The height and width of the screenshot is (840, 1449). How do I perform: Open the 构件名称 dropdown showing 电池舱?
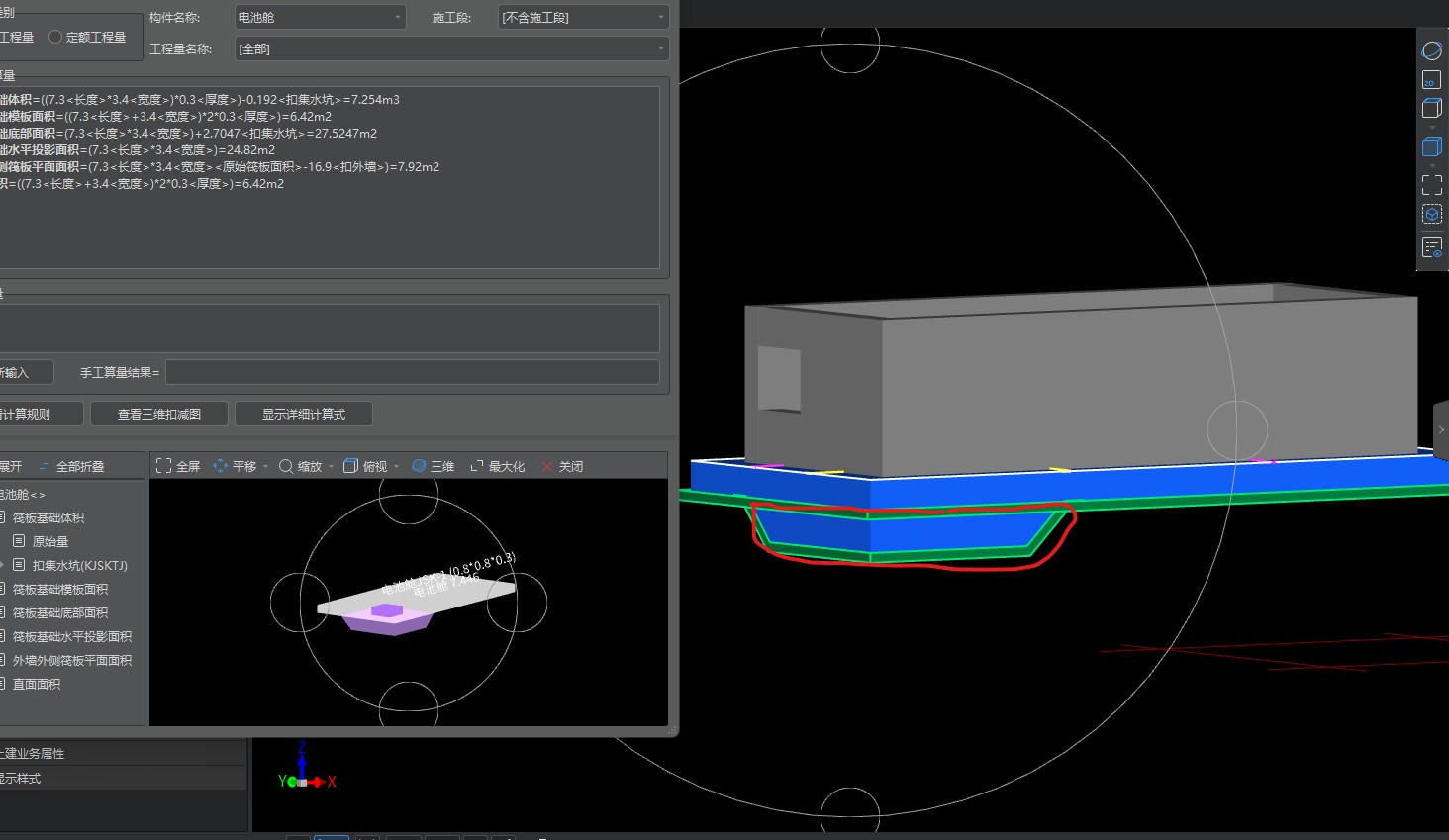coord(320,17)
